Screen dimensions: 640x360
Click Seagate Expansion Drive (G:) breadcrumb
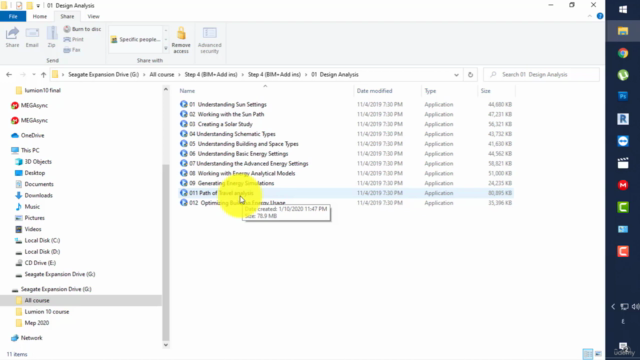104,75
